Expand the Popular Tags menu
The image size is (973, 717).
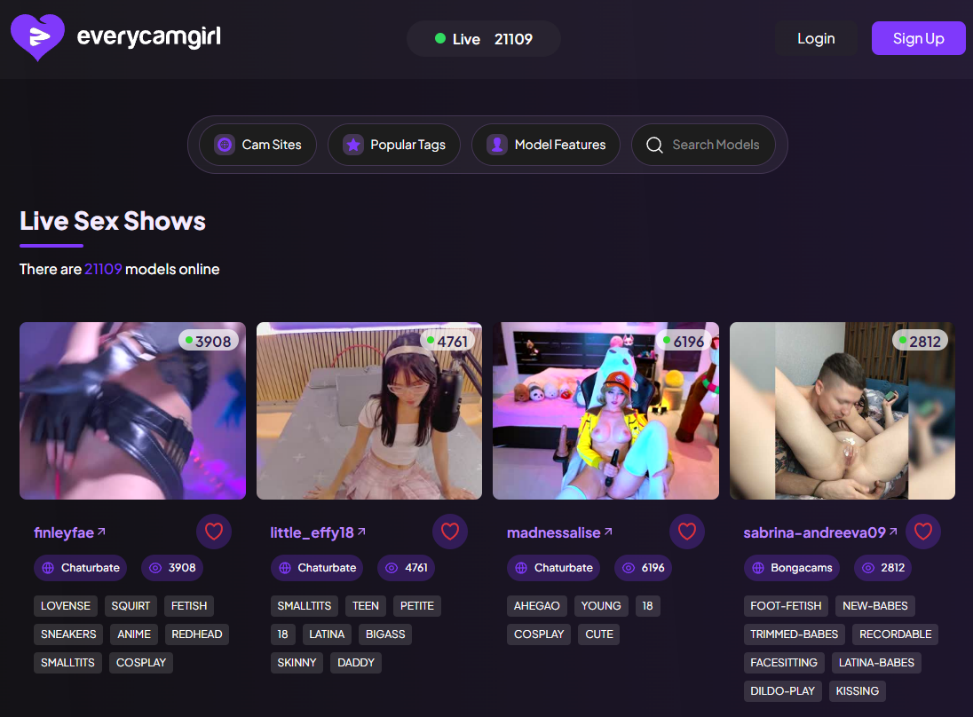click(393, 145)
